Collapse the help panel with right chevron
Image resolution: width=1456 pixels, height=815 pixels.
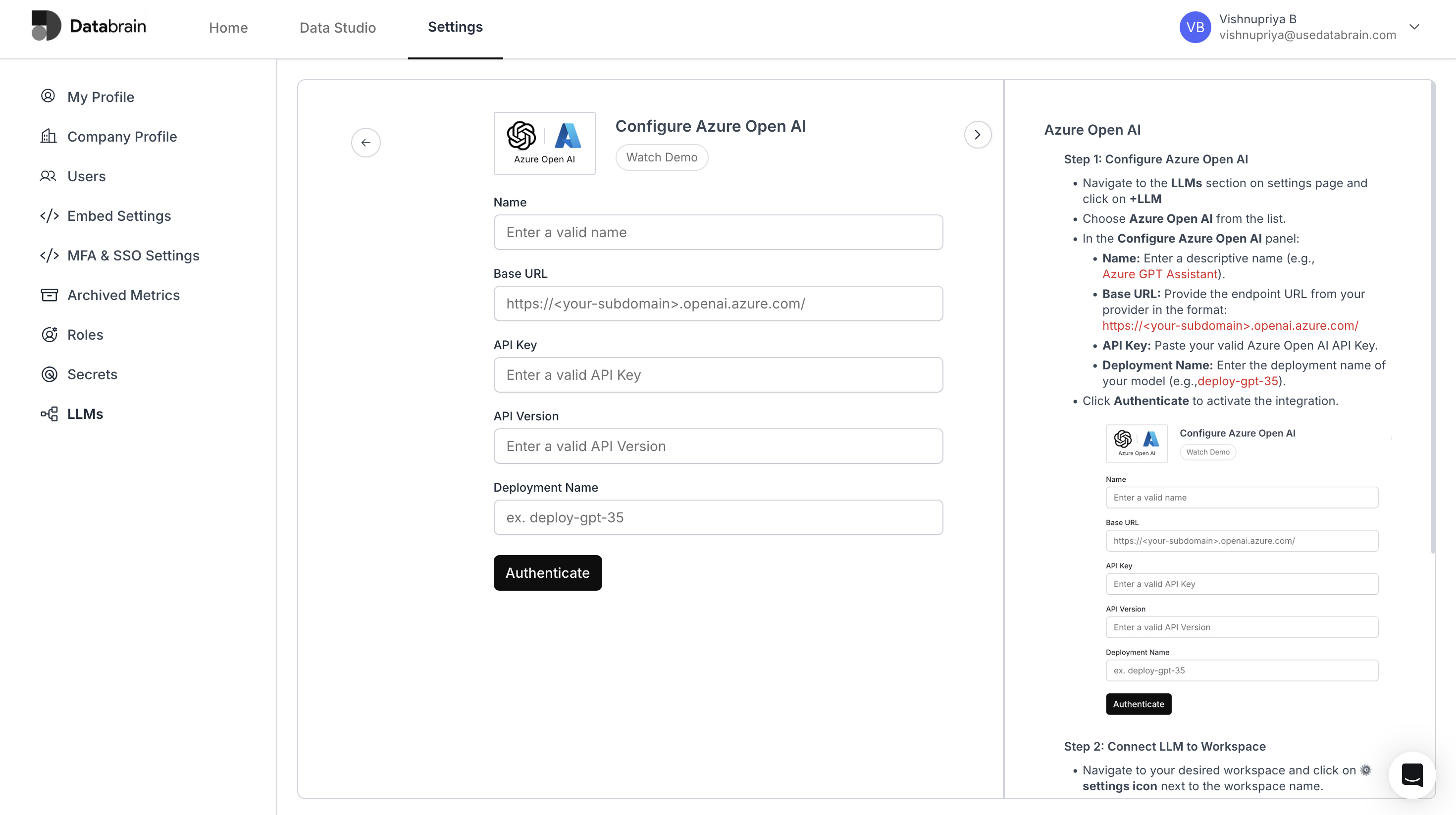coord(977,135)
